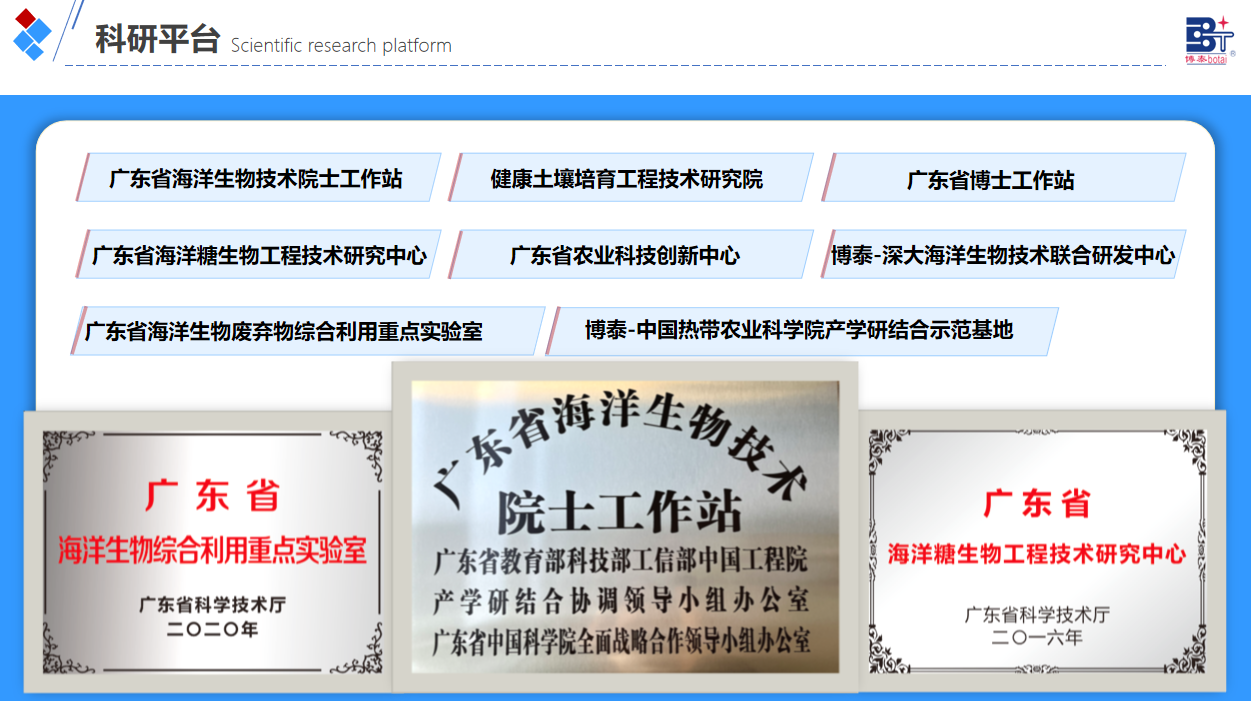Click 广东省科学技术厅 text on the left plaque
The image size is (1251, 701).
coord(212,605)
